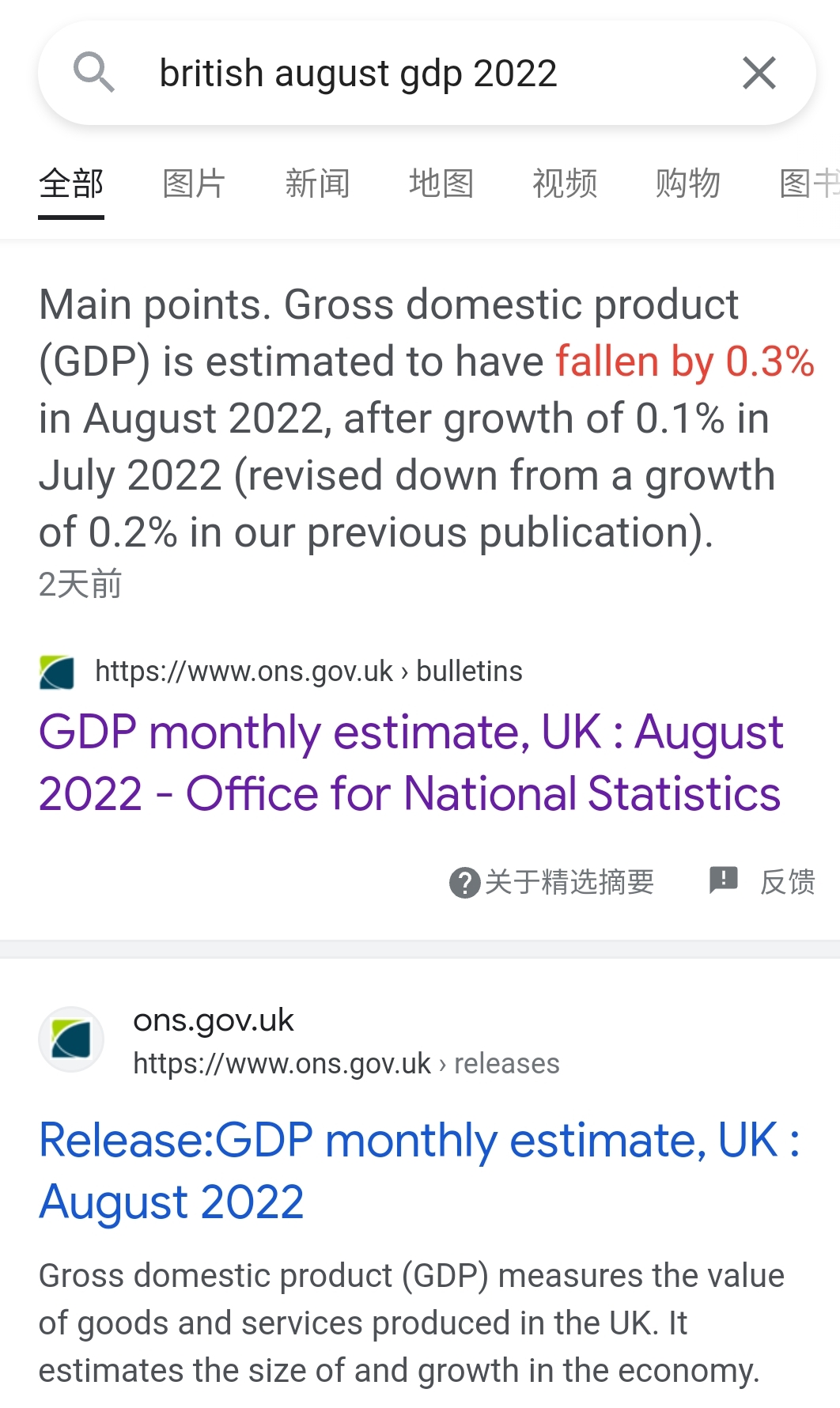Click the question mark help icon
Image resolution: width=840 pixels, height=1408 pixels.
[464, 882]
